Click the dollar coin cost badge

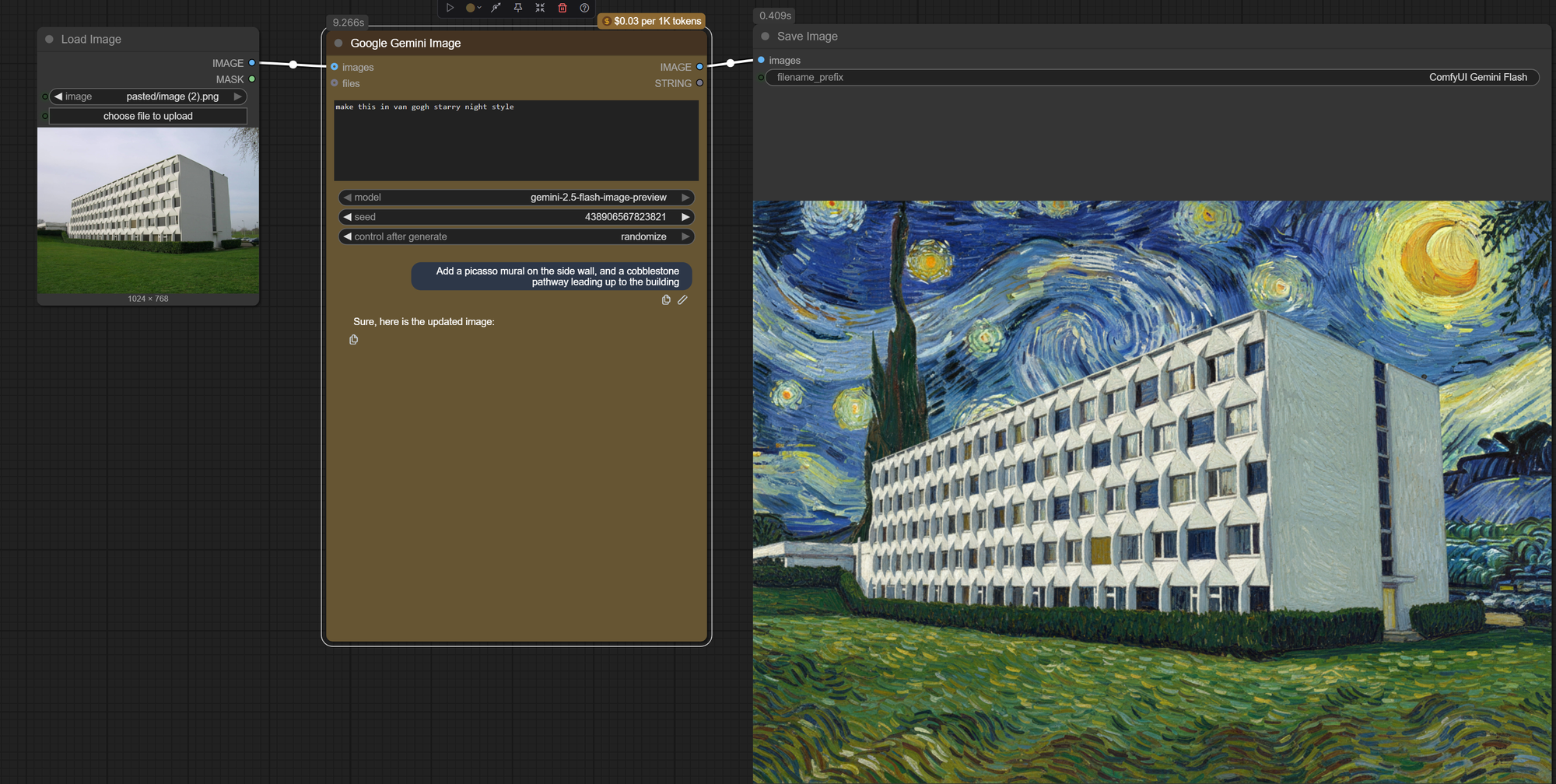pyautogui.click(x=607, y=21)
